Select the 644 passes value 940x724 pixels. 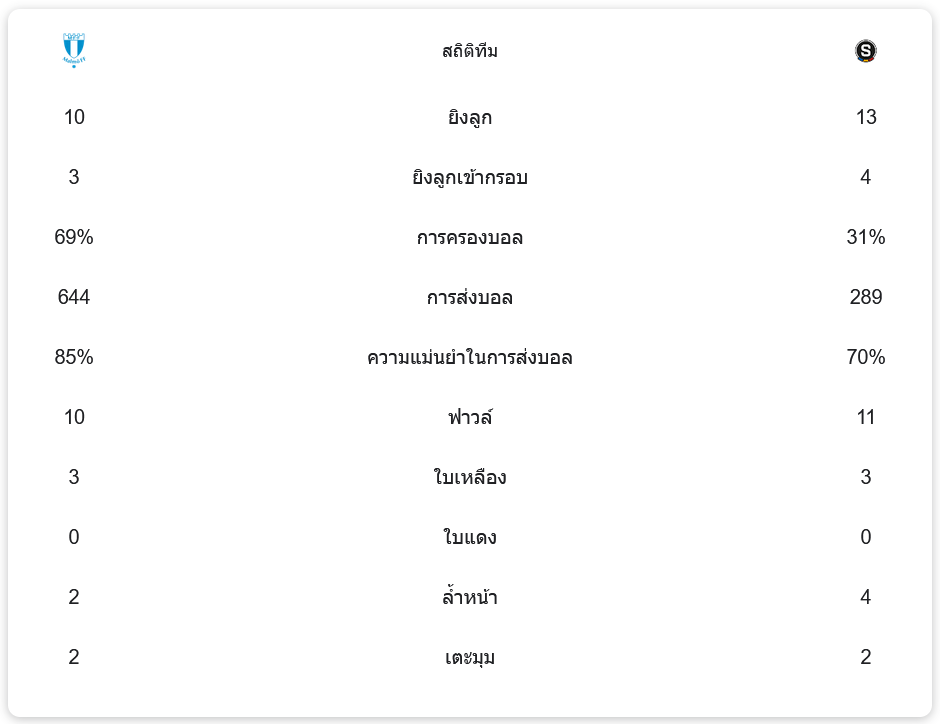pos(74,297)
